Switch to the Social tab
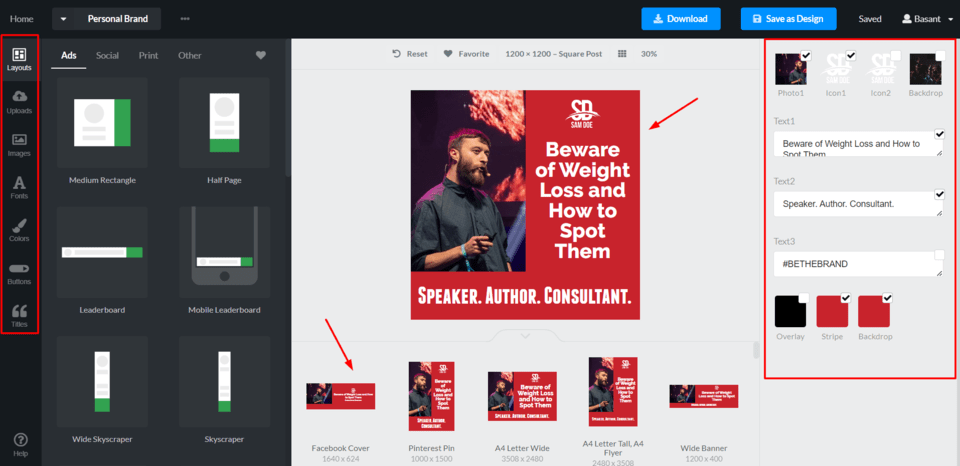 point(107,55)
